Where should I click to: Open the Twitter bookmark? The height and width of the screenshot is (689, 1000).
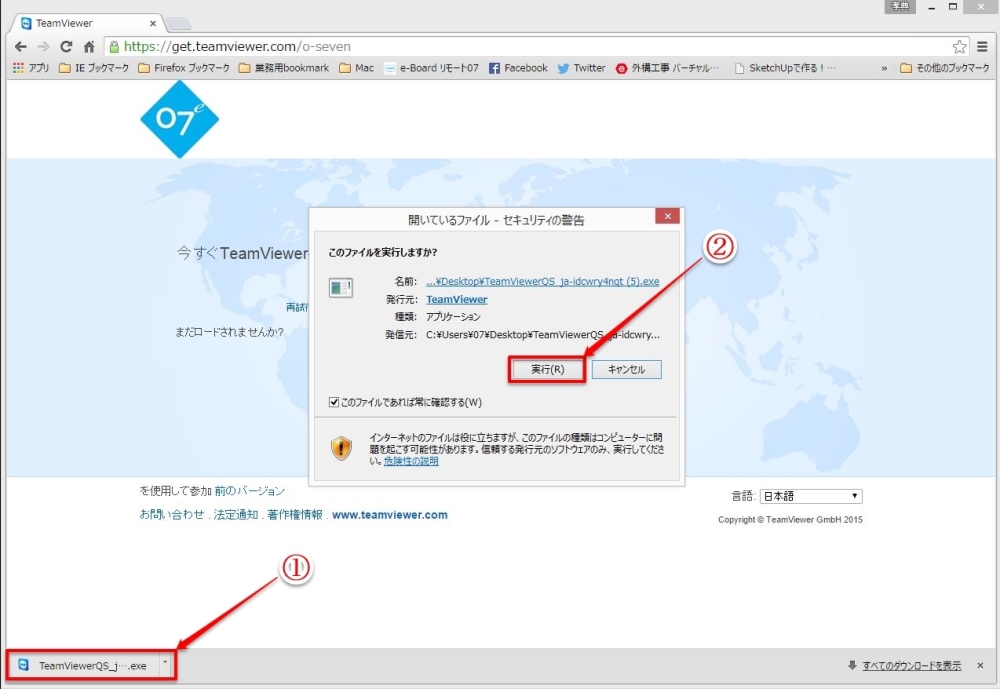point(581,68)
